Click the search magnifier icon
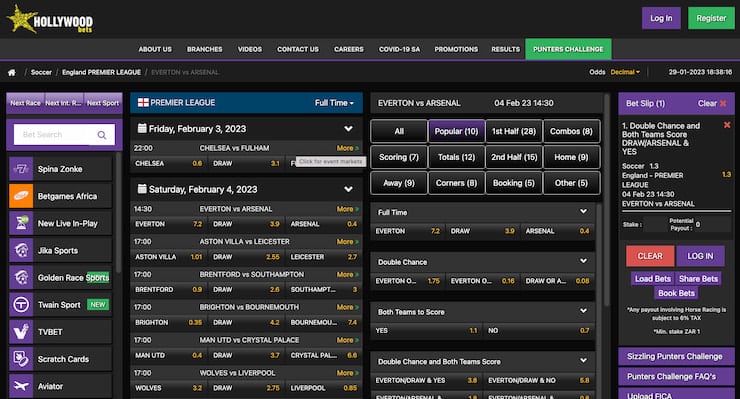 click(101, 135)
